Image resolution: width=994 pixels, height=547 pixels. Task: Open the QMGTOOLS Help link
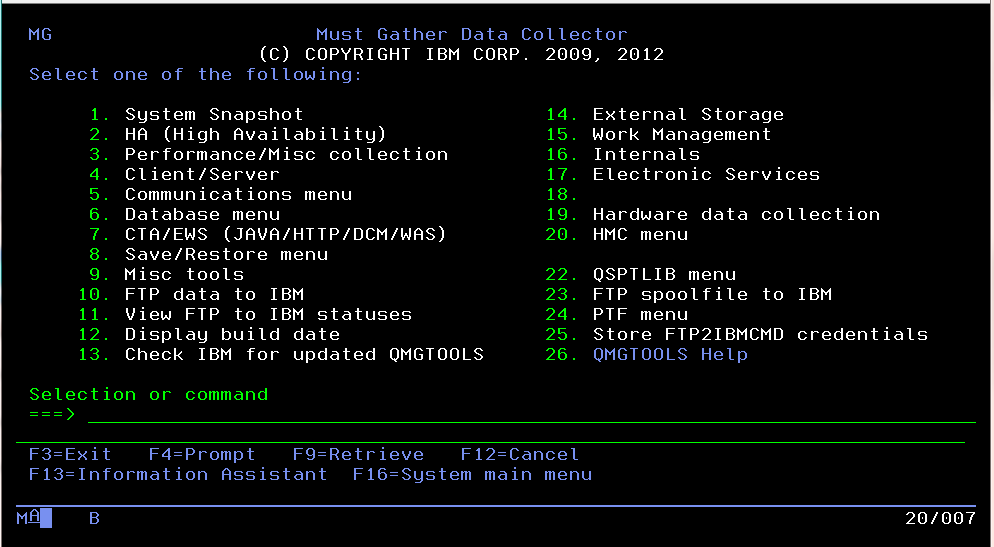(670, 354)
